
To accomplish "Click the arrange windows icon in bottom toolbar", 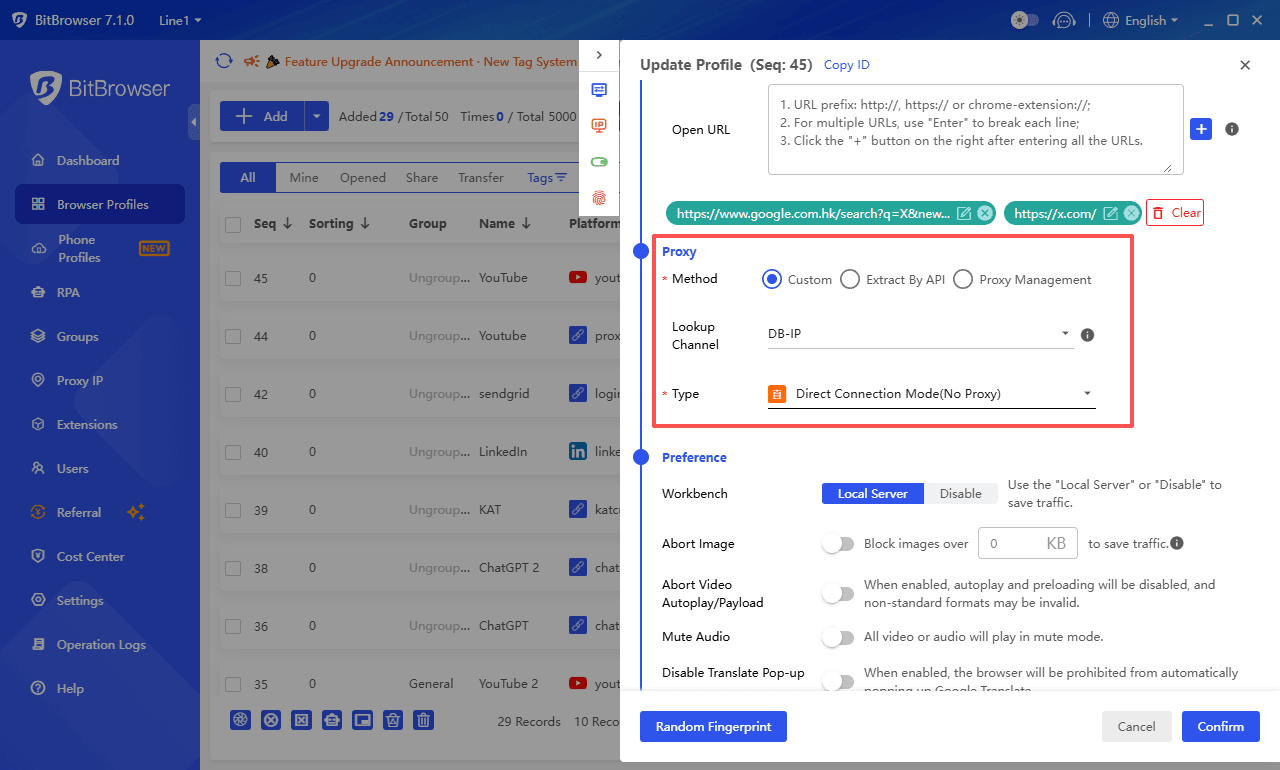I will point(362,720).
